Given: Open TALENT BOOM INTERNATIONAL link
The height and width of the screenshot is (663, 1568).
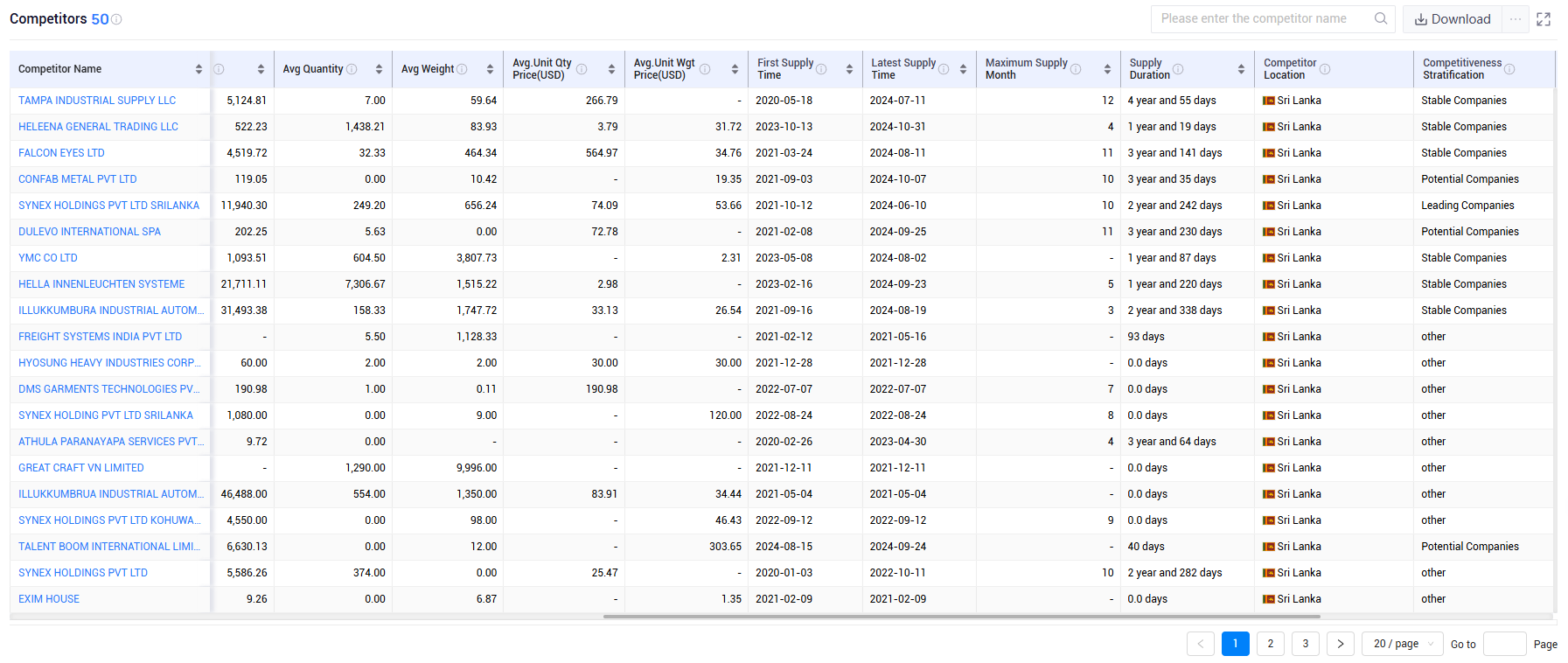Looking at the screenshot, I should point(111,547).
